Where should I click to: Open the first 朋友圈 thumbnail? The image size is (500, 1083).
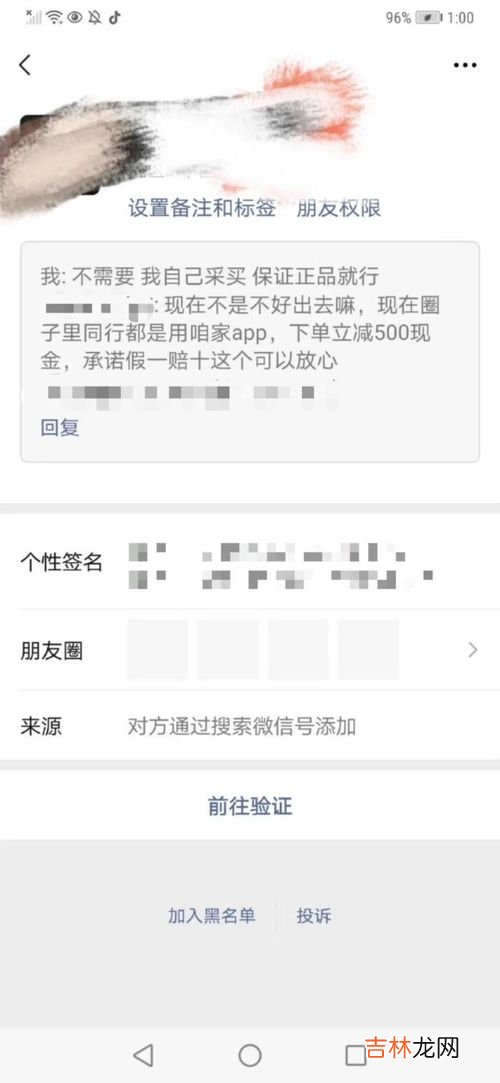pos(157,650)
